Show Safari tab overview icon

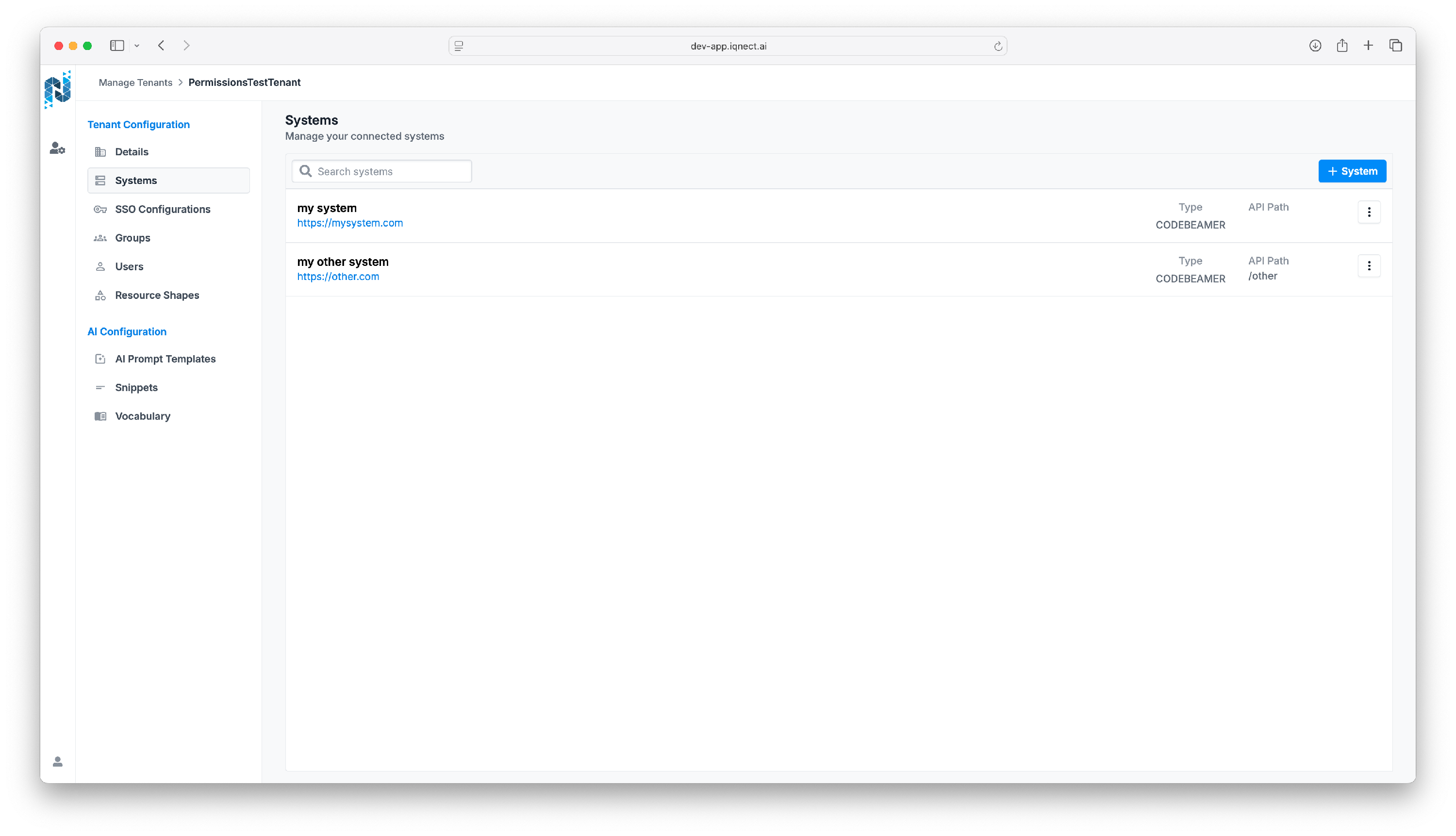(1396, 45)
